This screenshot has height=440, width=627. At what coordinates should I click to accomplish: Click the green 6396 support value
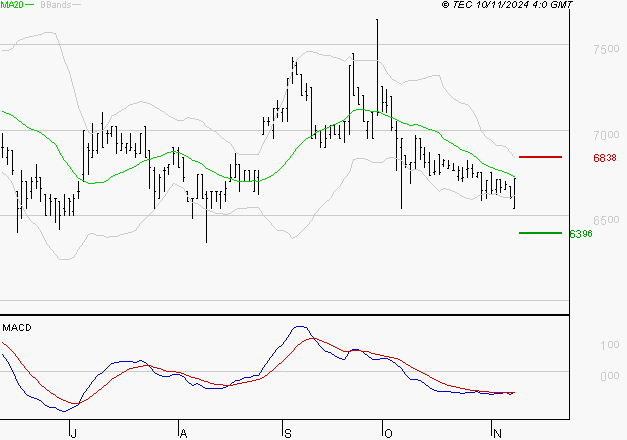point(581,234)
